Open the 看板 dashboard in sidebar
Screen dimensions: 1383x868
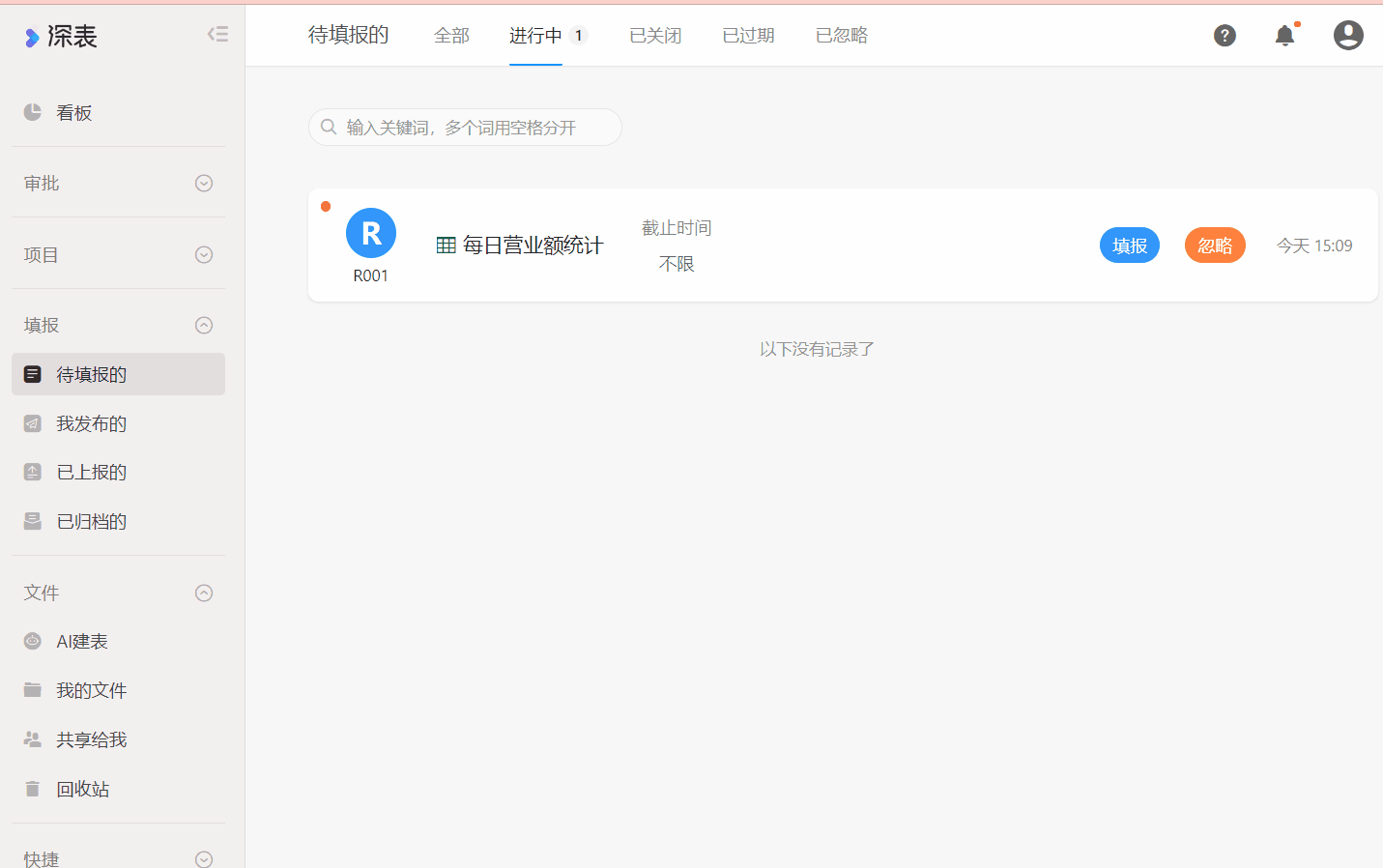(x=73, y=113)
